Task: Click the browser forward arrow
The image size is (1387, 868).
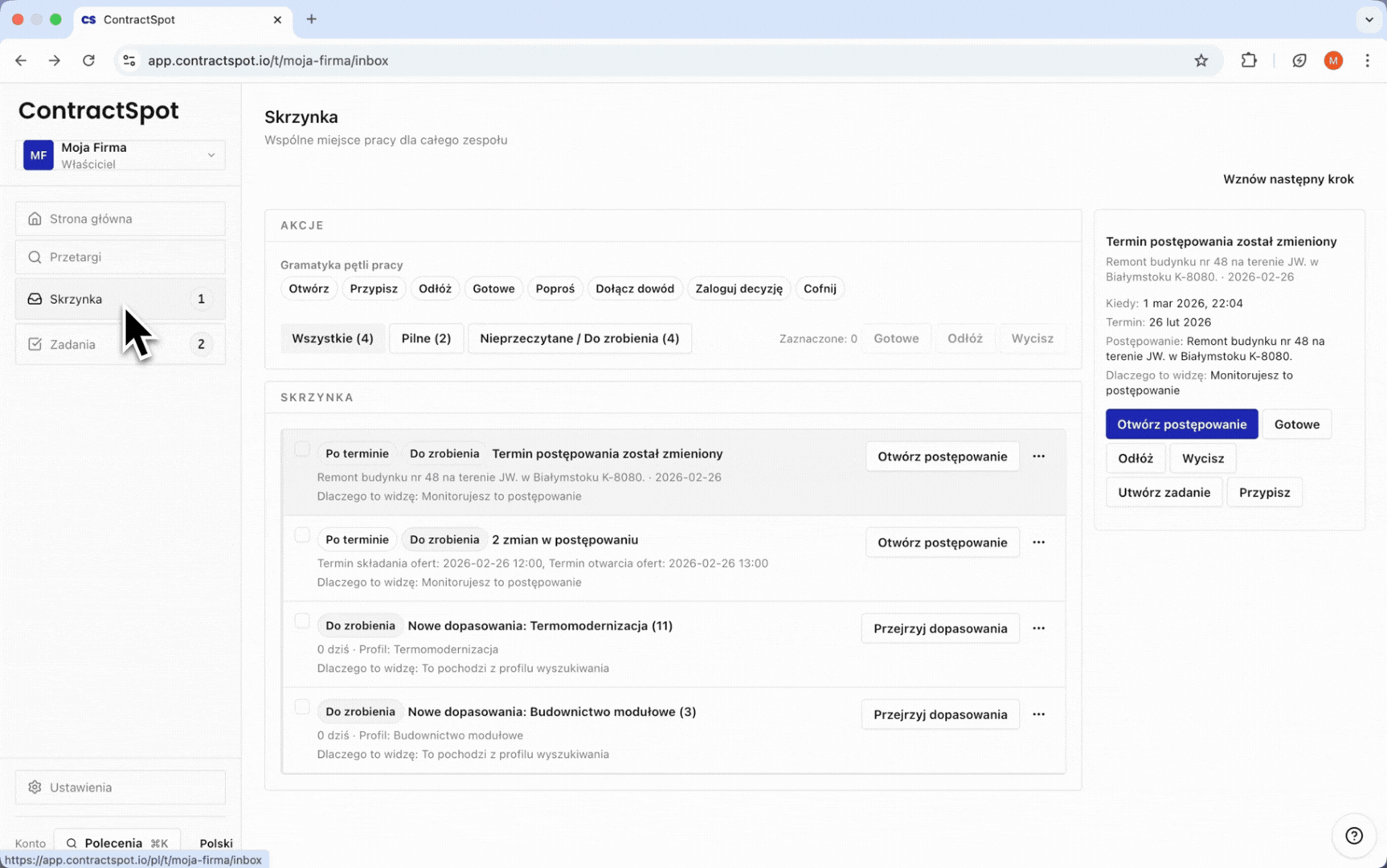Action: [x=55, y=60]
